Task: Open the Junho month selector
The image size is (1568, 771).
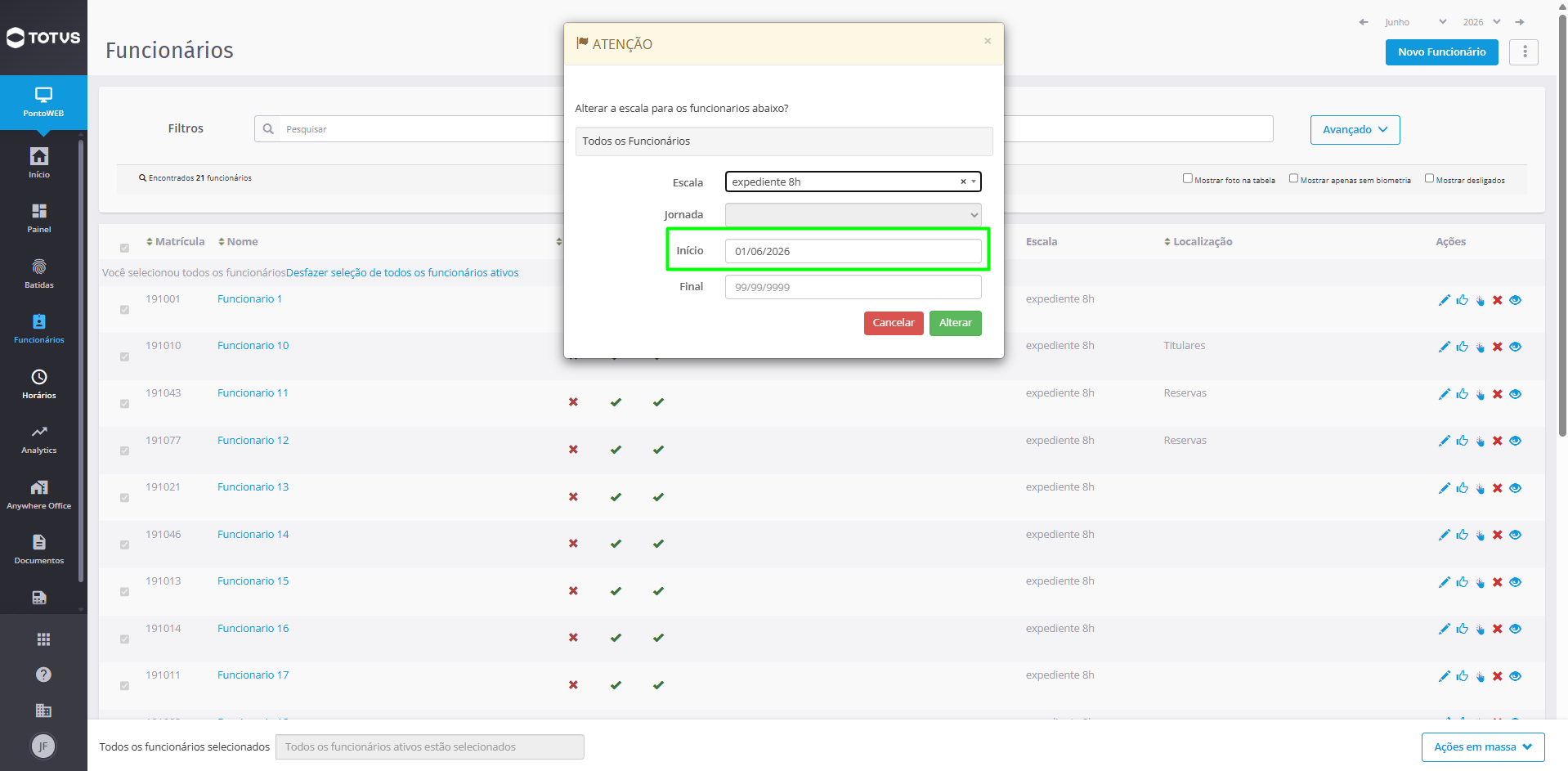Action: point(1415,22)
